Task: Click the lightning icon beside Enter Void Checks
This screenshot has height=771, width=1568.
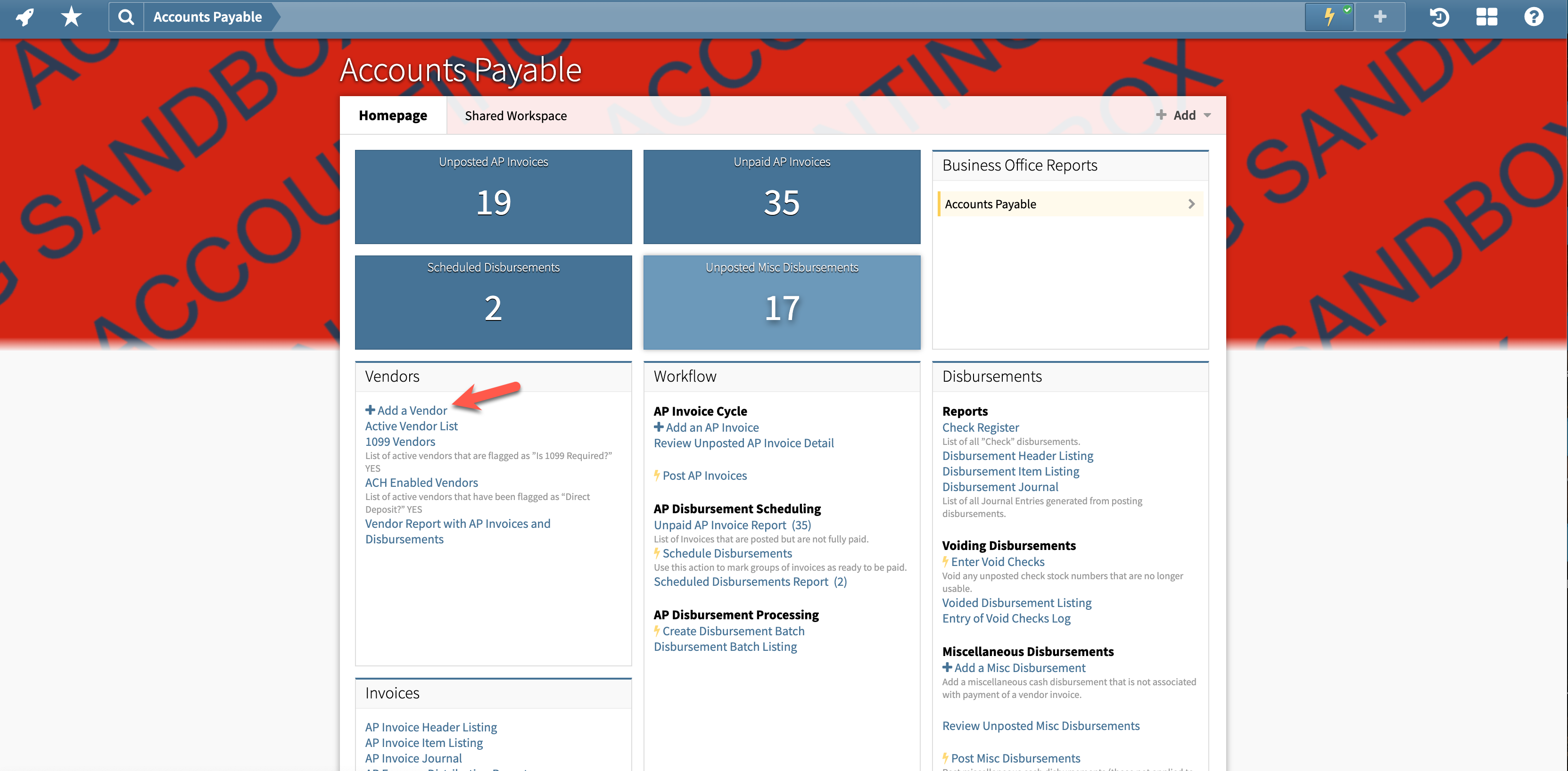Action: 945,562
